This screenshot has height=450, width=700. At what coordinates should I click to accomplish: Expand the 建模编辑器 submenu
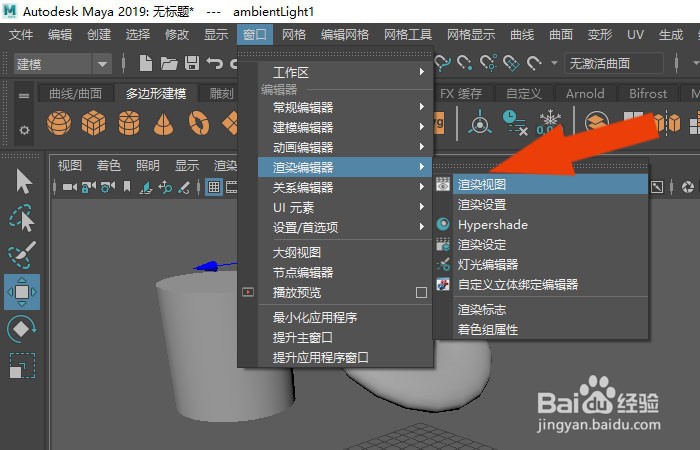point(345,127)
